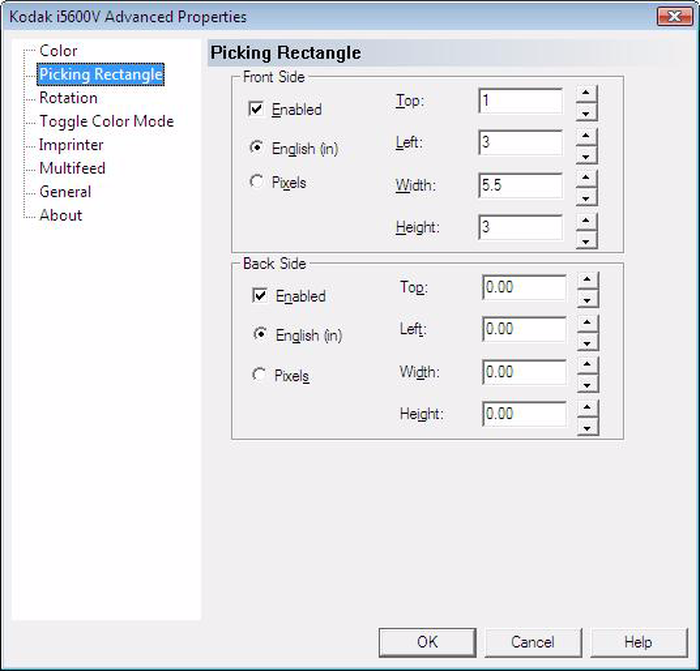700x671 pixels.
Task: Click the Front Side Top field
Action: 520,100
